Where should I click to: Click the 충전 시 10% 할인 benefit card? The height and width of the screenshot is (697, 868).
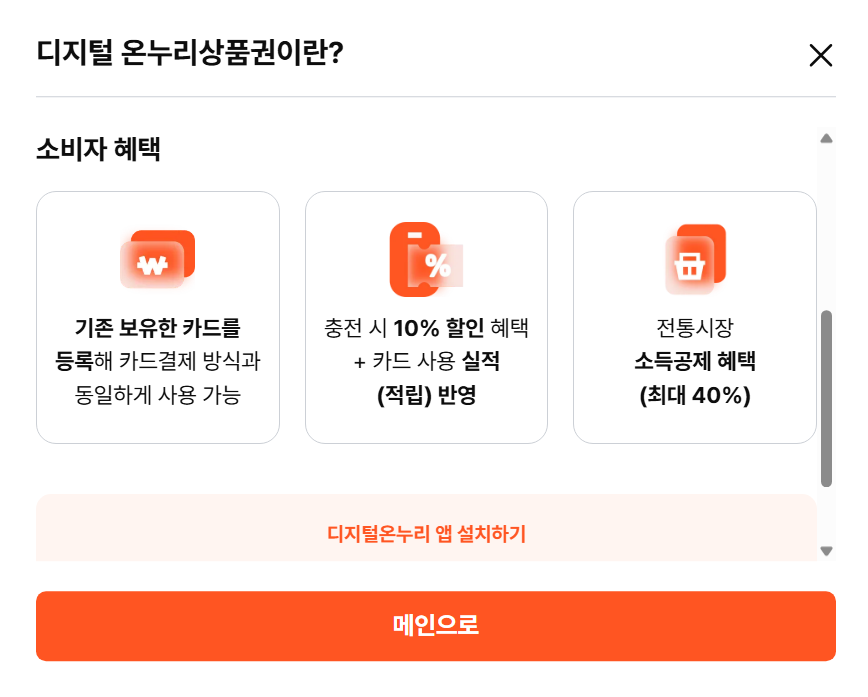(426, 317)
